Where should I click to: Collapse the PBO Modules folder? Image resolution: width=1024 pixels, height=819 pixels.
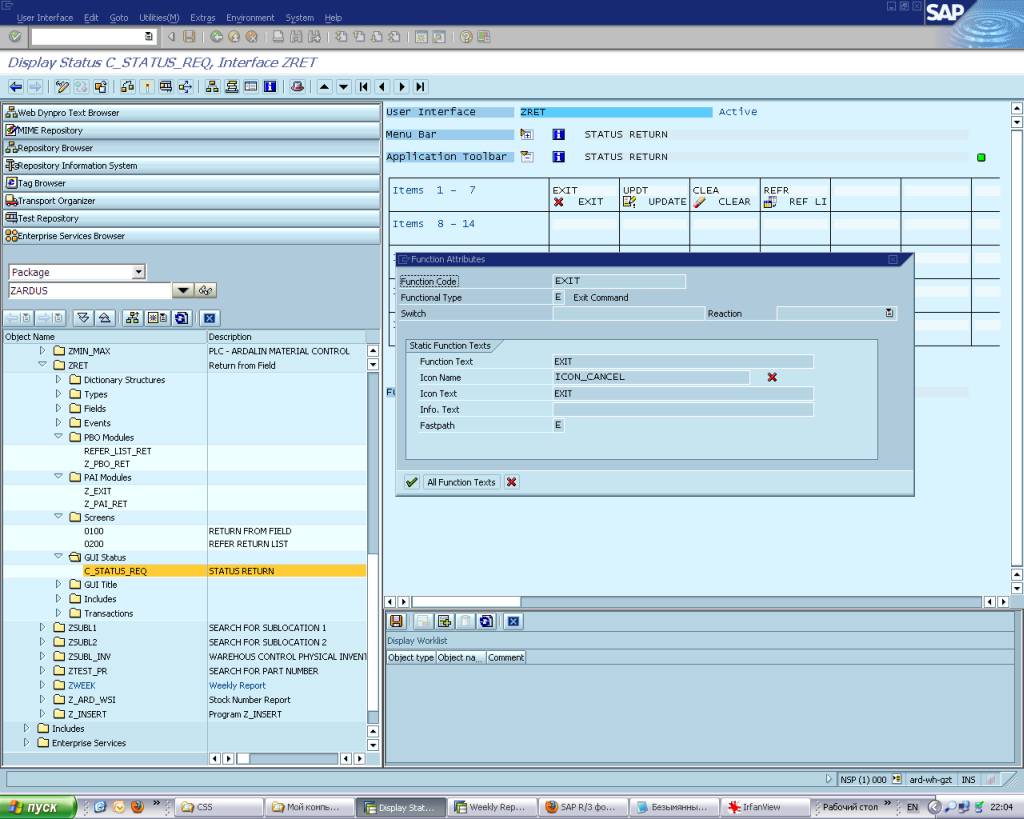click(58, 436)
